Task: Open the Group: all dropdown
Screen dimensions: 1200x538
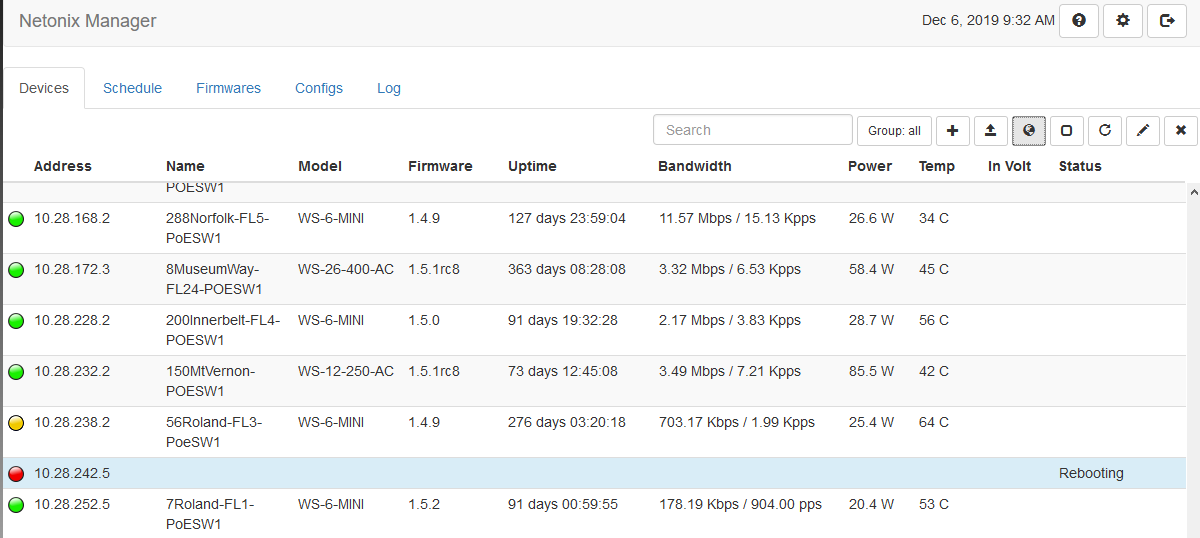Action: [x=894, y=131]
